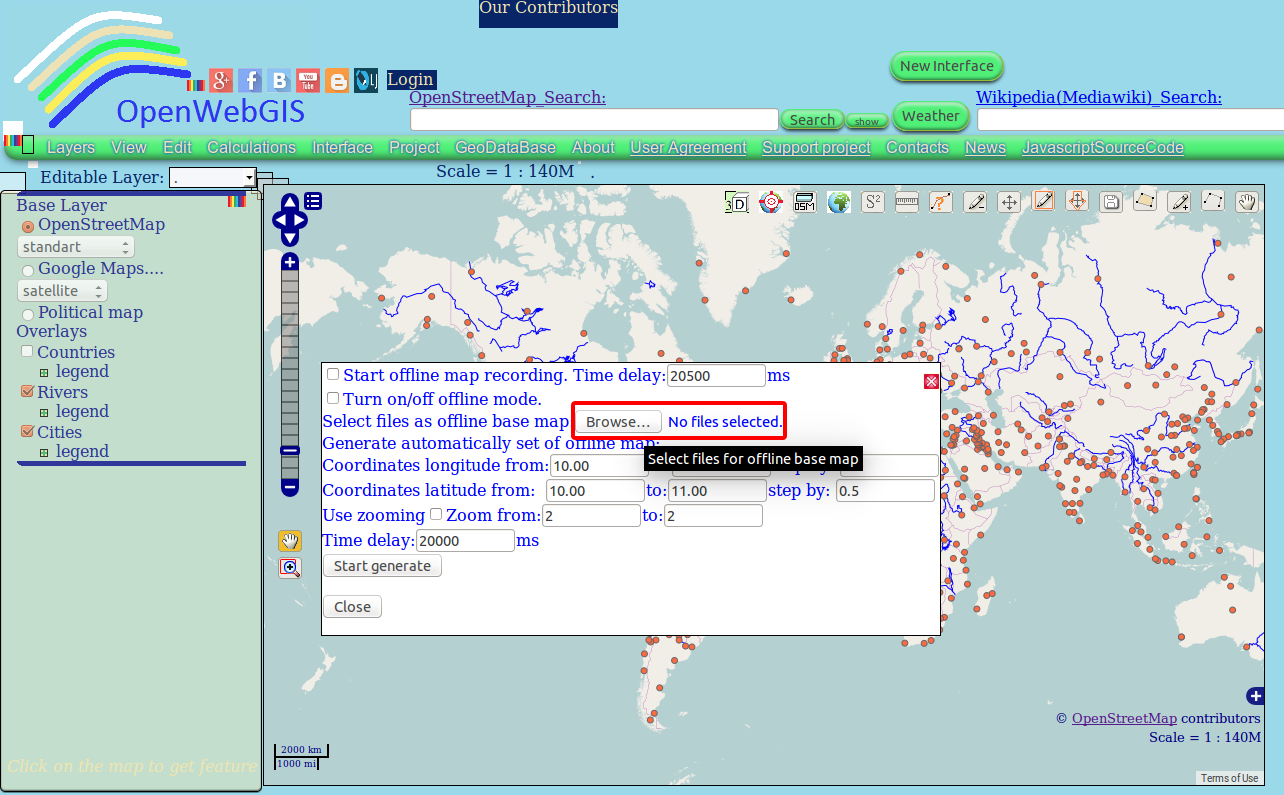Viewport: 1284px width, 795px height.
Task: Click the Start generate button
Action: (382, 566)
